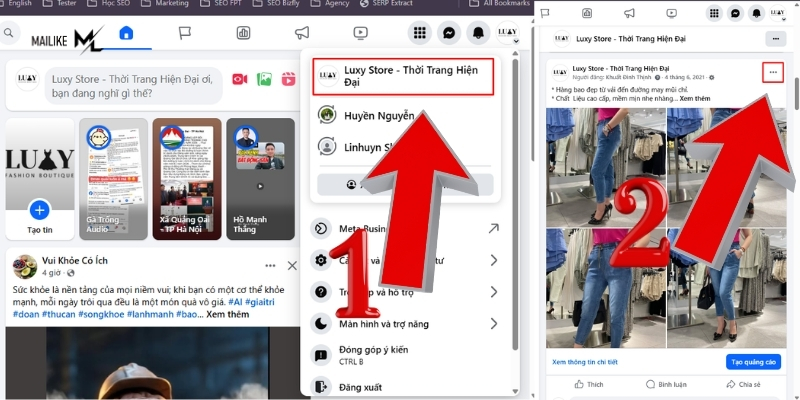Open the ads megaphone tab in main window
Image resolution: width=800 pixels, height=400 pixels.
(x=302, y=34)
